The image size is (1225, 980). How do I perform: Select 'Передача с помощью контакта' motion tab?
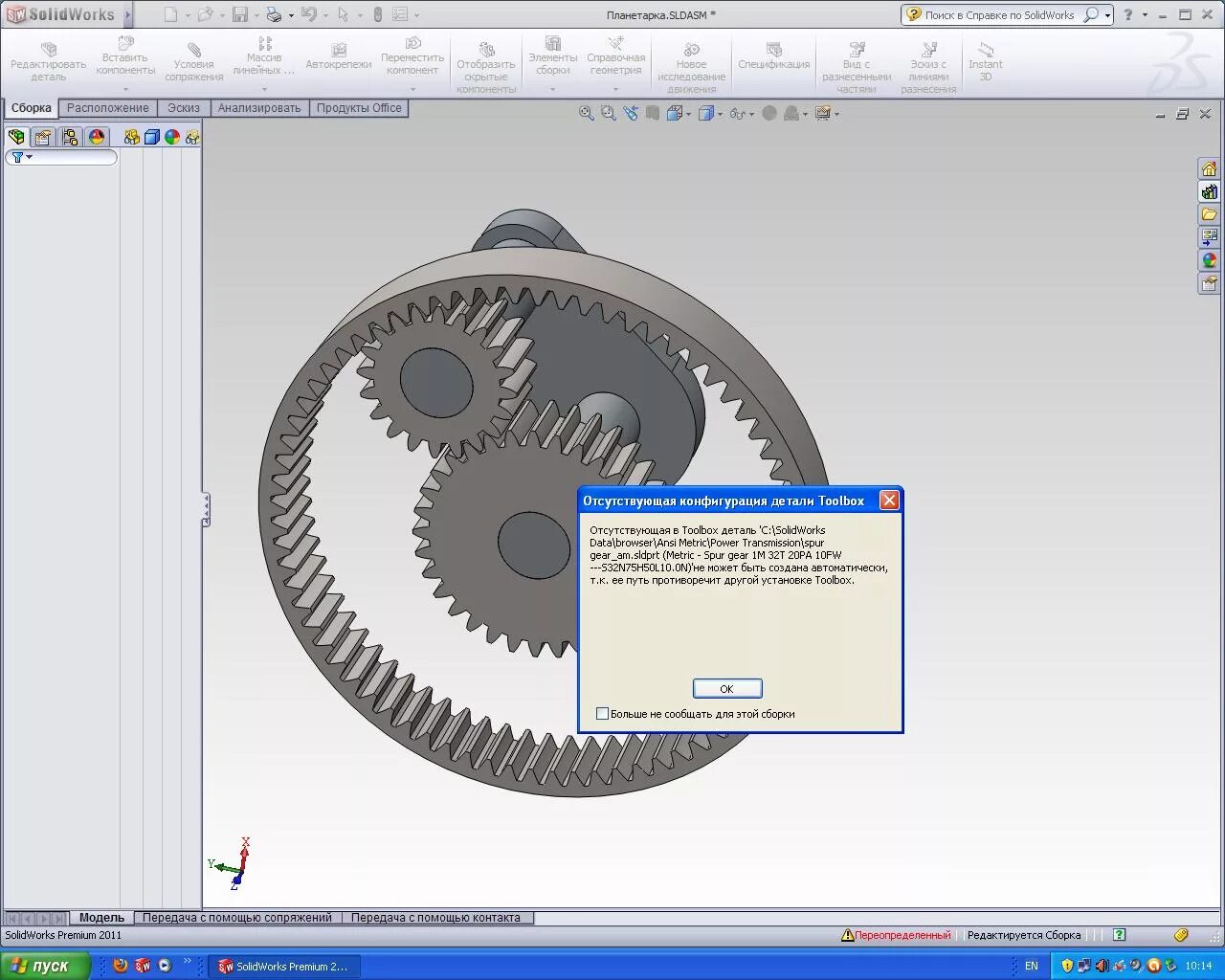(435, 917)
